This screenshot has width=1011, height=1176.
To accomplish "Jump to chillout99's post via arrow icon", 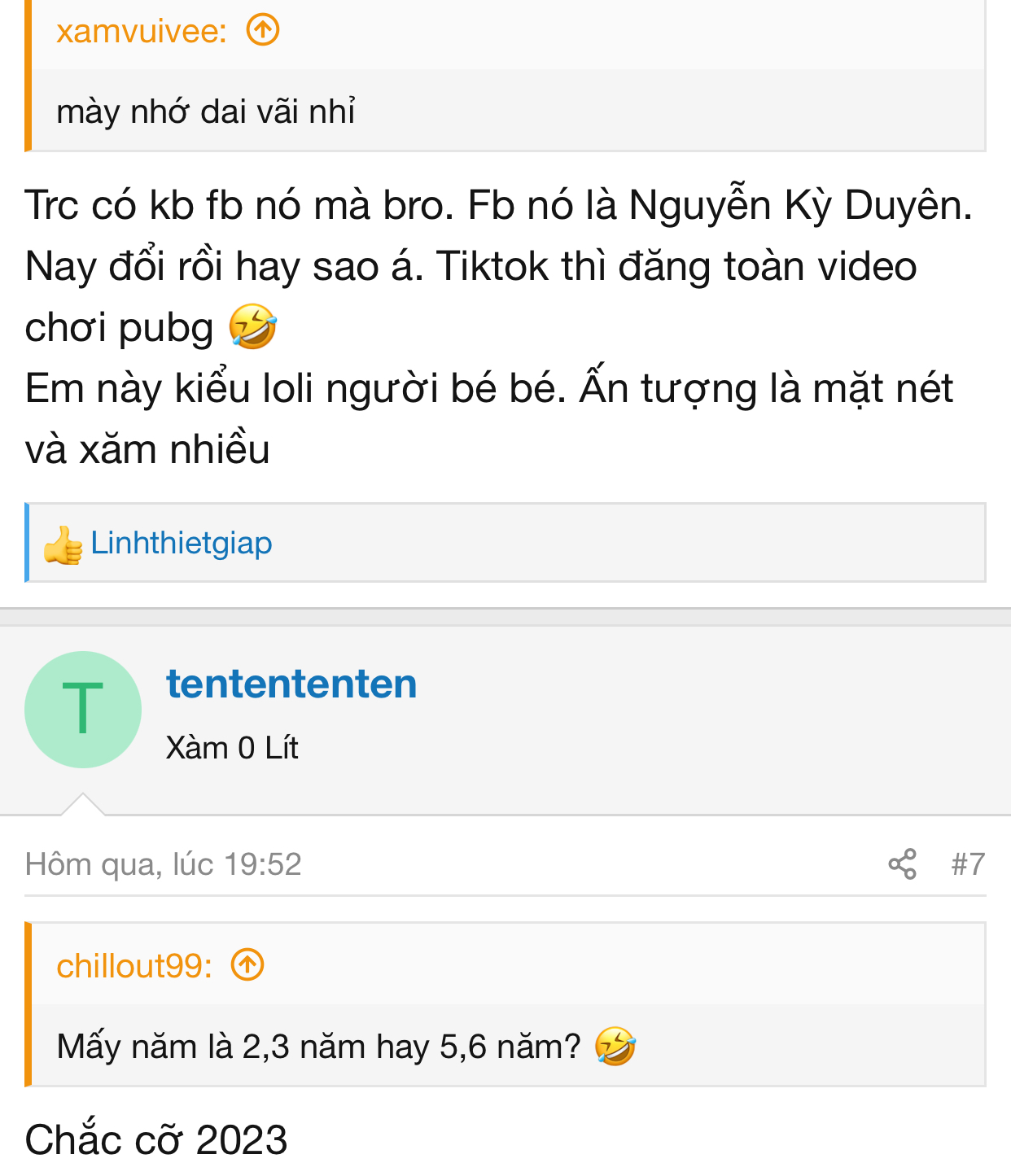I will click(x=247, y=965).
